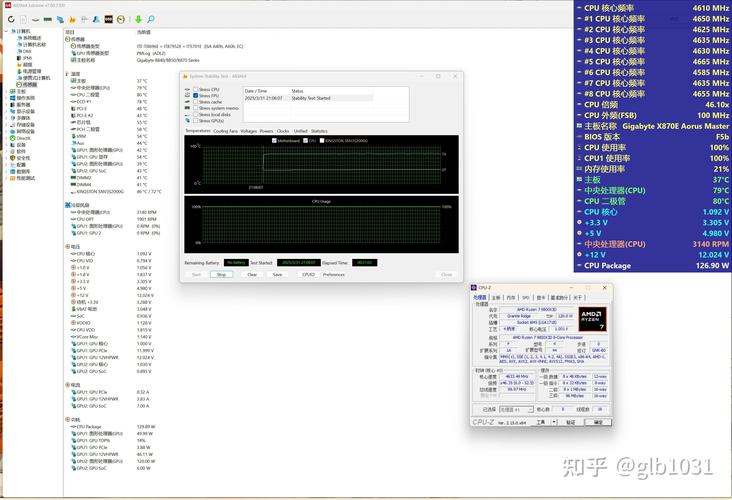Click the 网络设备 icon in sidebar tree

[x=13, y=132]
